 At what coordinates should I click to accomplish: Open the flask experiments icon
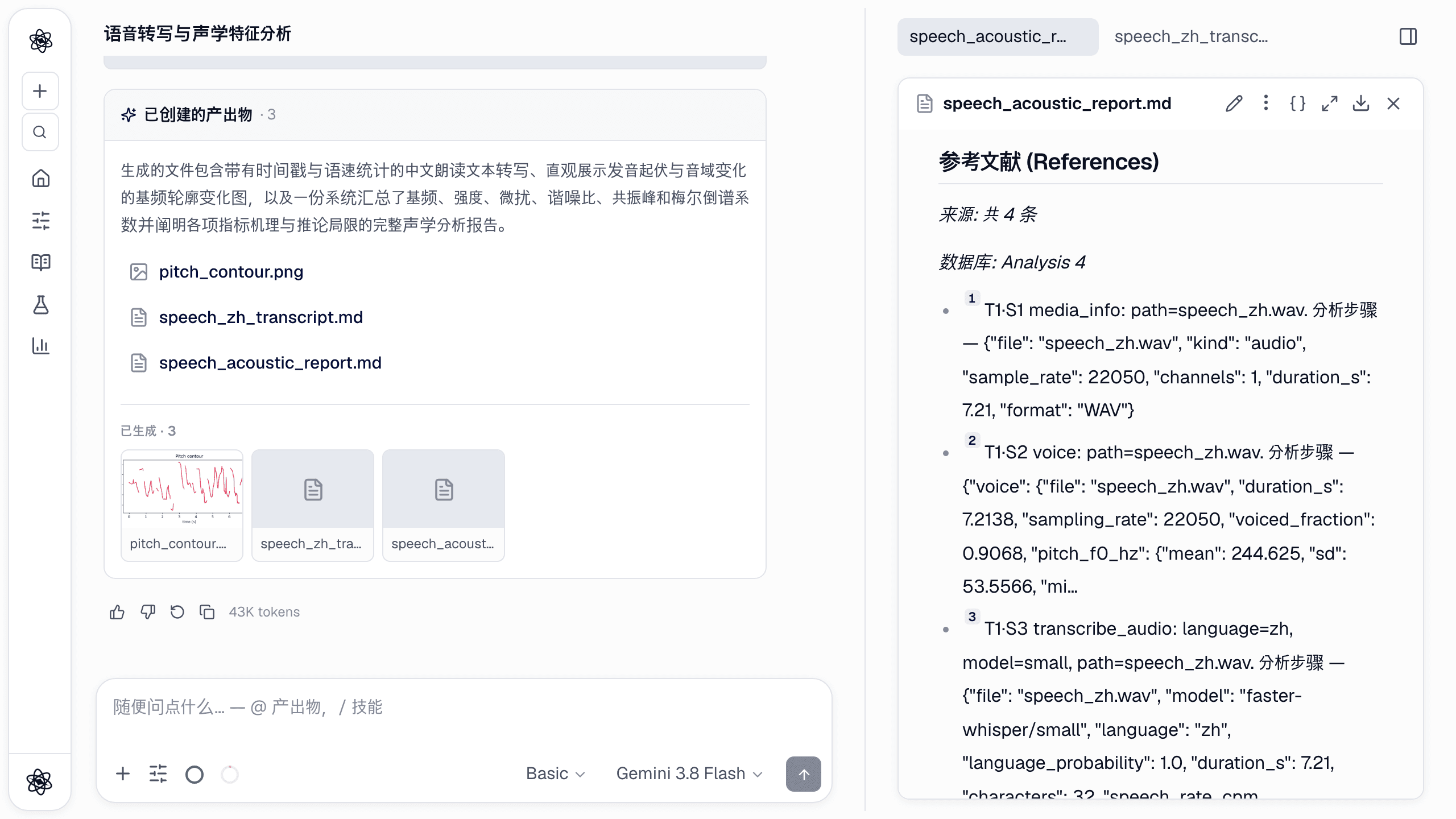[x=40, y=304]
